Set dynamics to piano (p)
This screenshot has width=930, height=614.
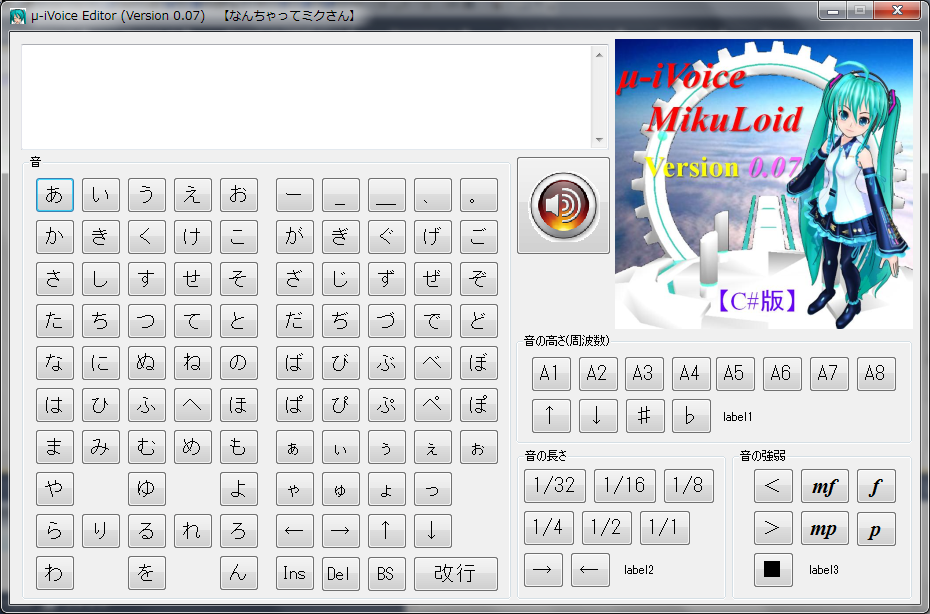click(x=876, y=528)
